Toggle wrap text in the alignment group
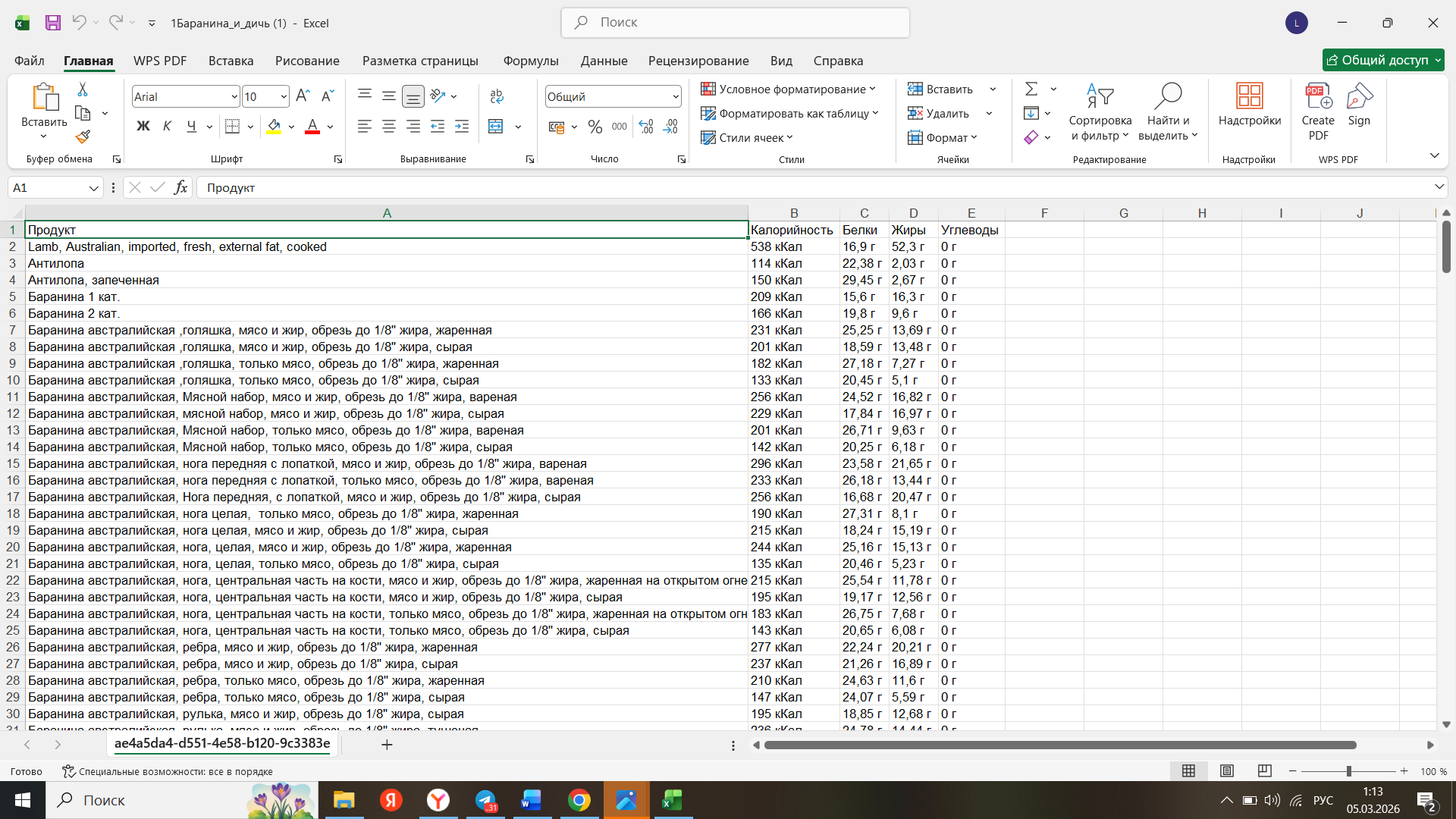 point(497,96)
